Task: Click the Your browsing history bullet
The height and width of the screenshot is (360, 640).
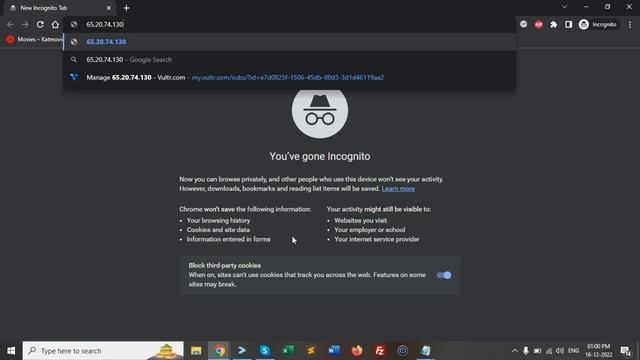Action: (218, 220)
